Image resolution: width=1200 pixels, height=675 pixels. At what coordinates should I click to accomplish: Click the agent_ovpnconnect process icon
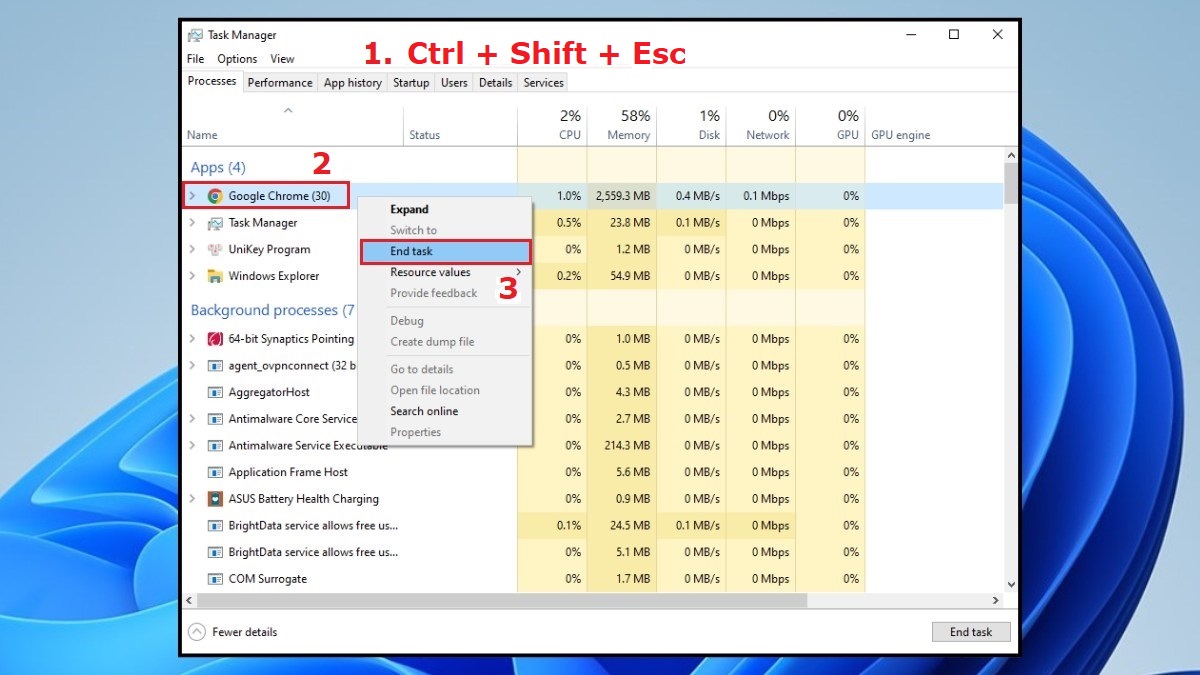(215, 366)
